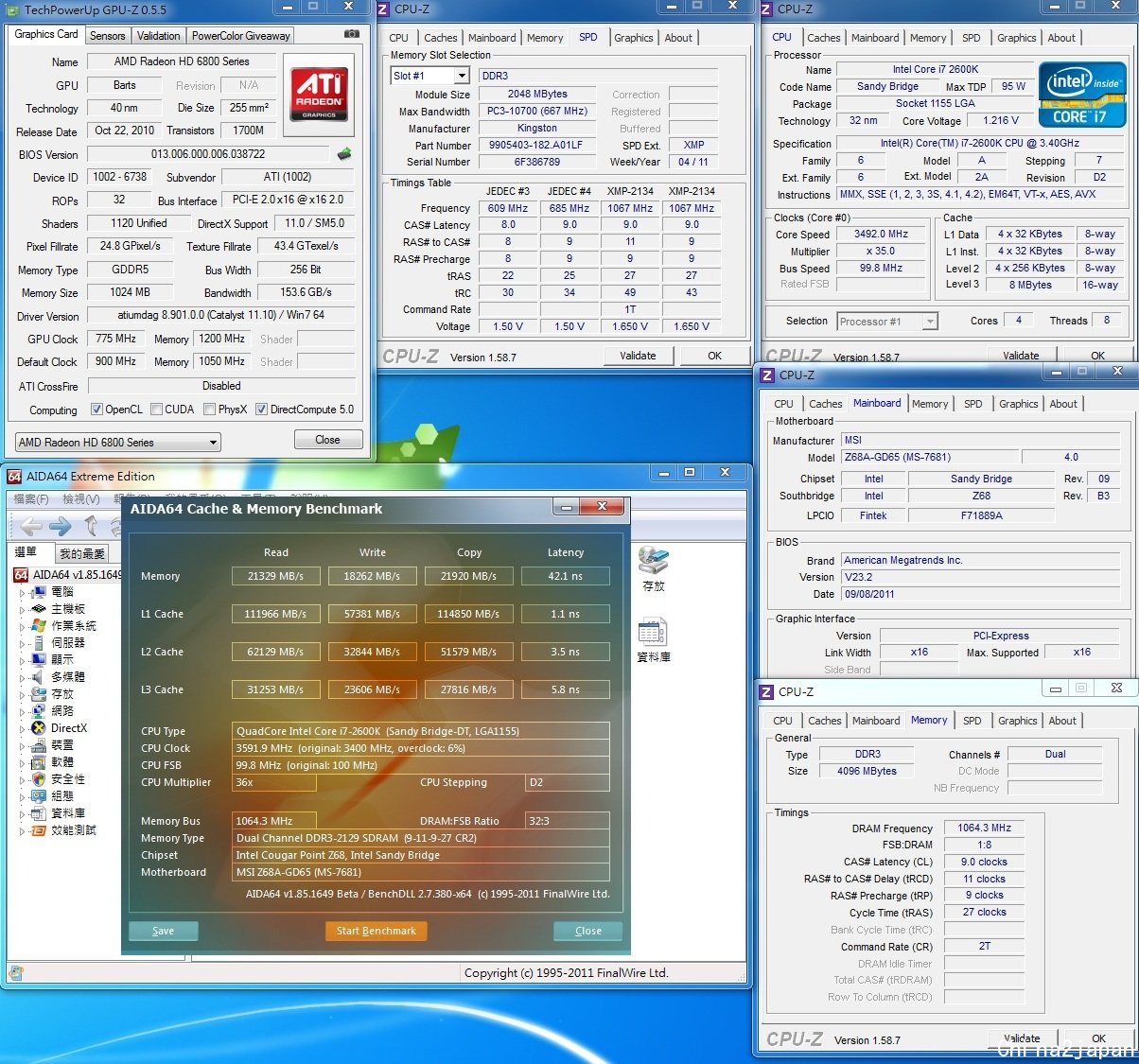Click OK in CPU-Z Memory window

[x=1098, y=1038]
